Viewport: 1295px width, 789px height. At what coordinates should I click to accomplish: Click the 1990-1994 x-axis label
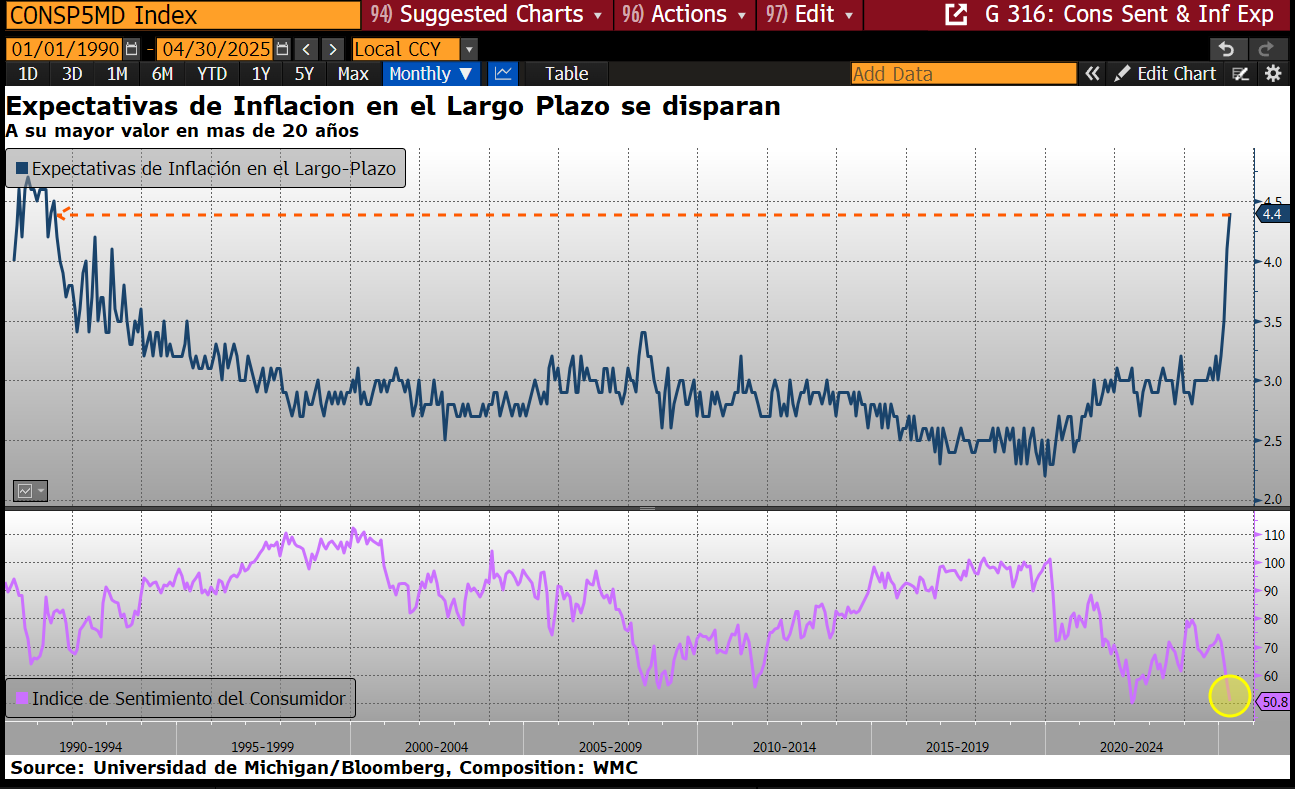pos(91,746)
